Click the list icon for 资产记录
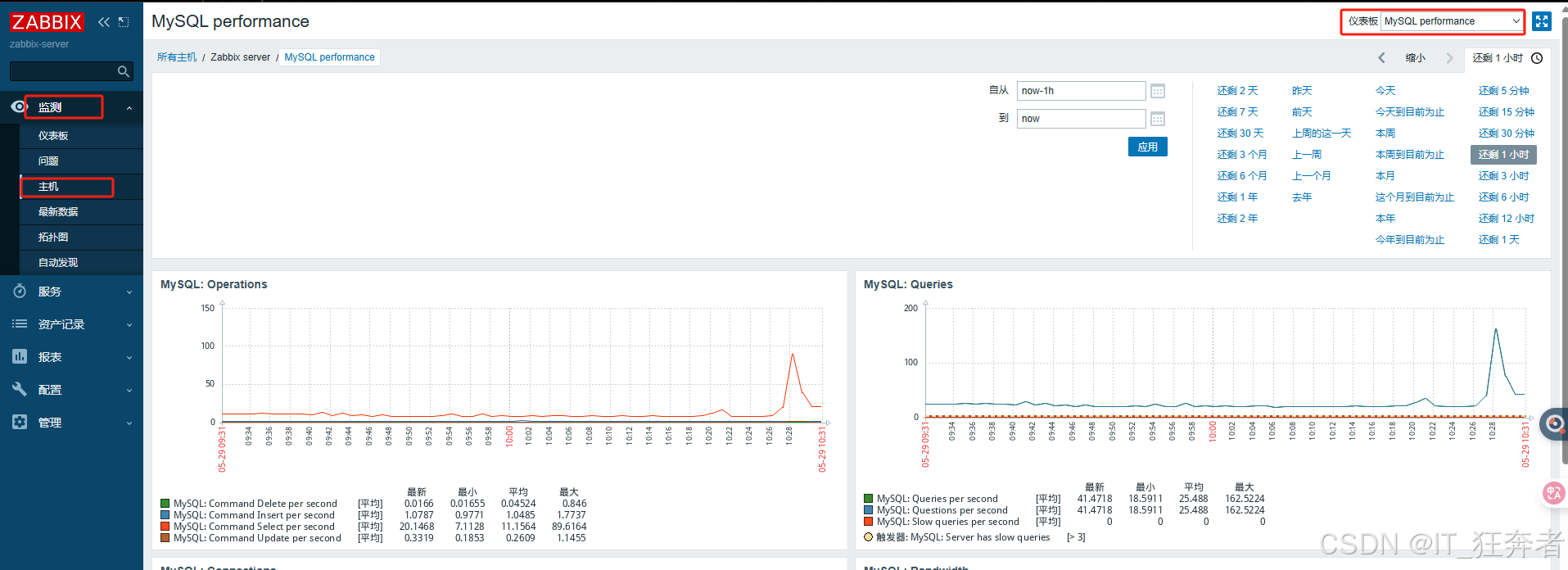The image size is (1568, 570). click(20, 323)
